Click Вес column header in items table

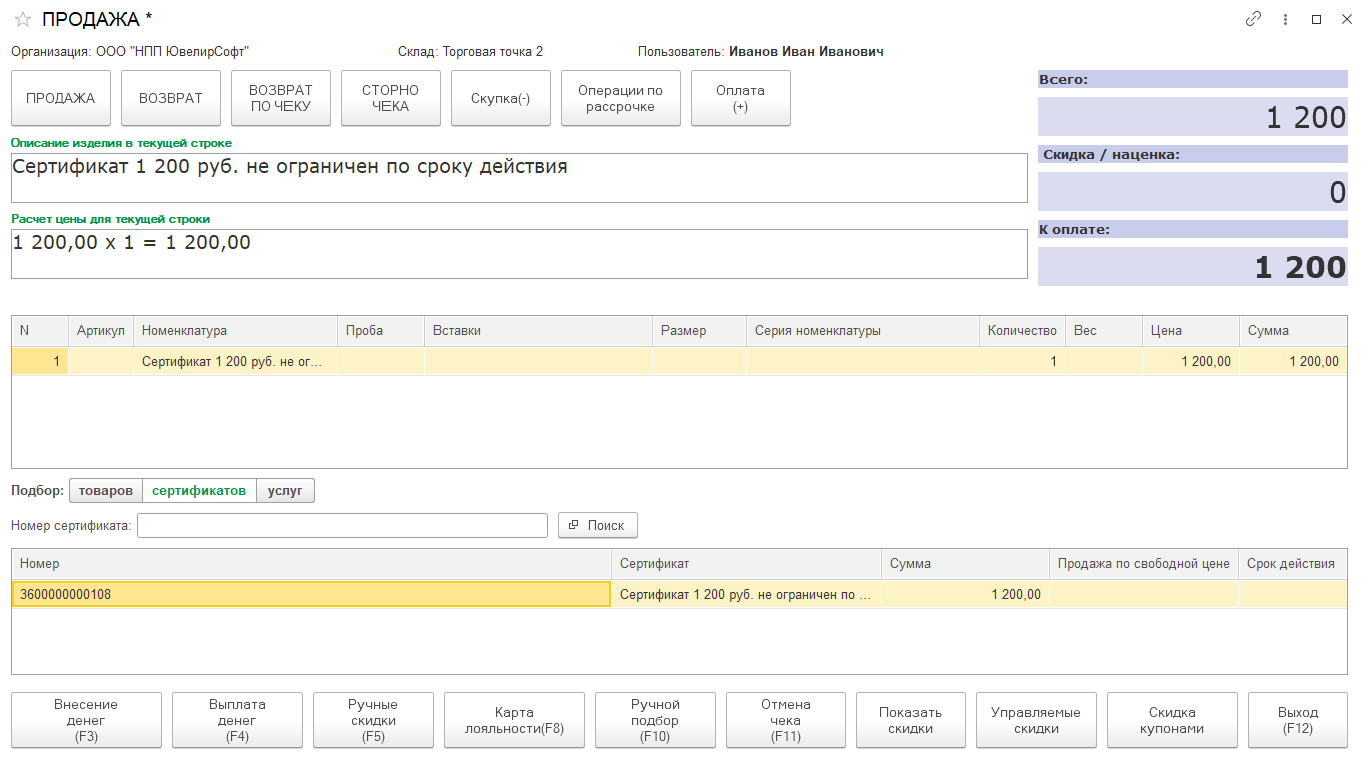click(1104, 331)
